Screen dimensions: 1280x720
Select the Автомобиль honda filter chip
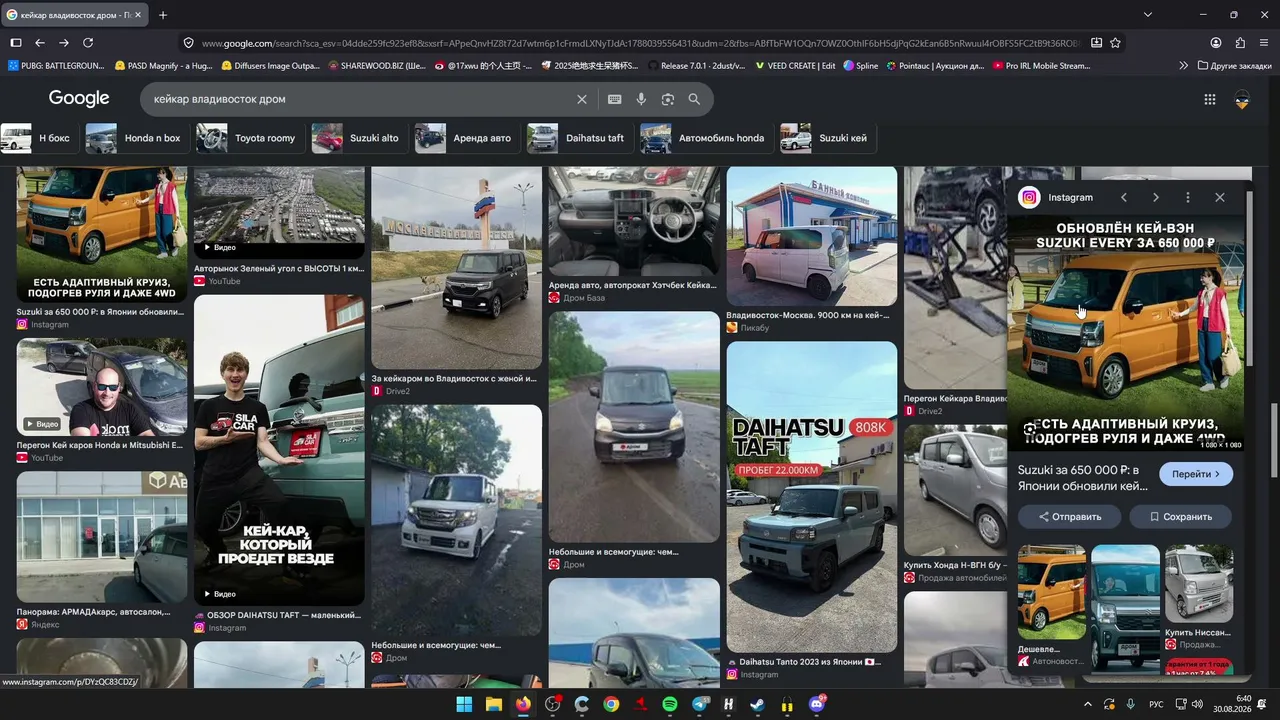[x=706, y=138]
